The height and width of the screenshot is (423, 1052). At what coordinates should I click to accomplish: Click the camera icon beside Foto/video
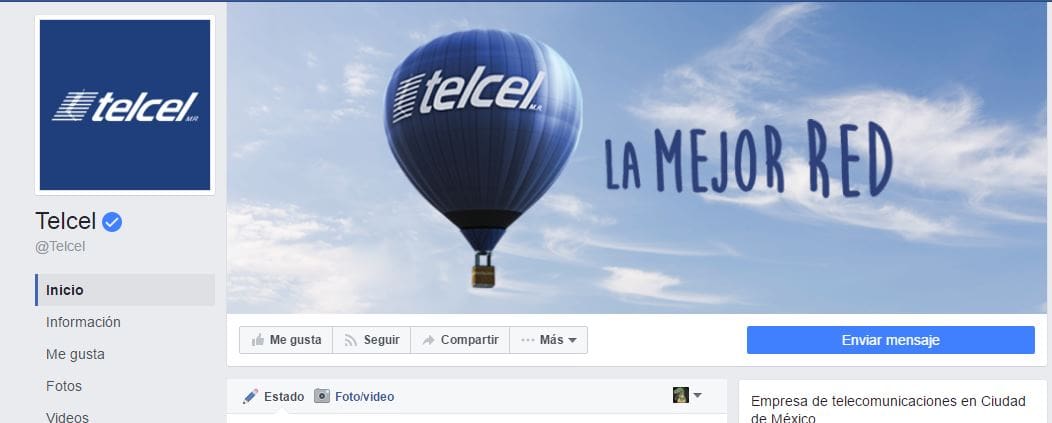click(x=322, y=396)
